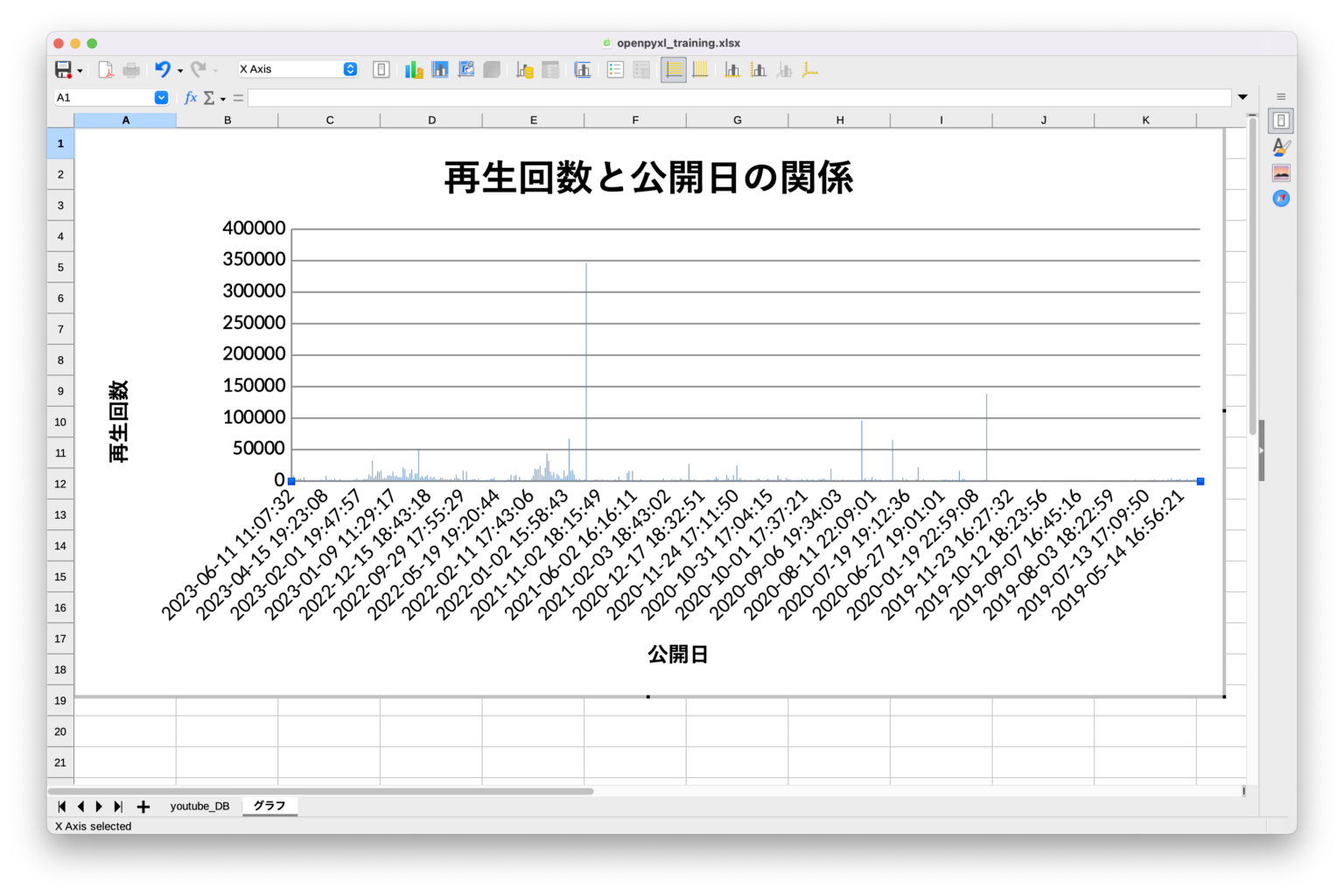1344x896 pixels.
Task: Open the Undo history dropdown
Action: click(180, 69)
